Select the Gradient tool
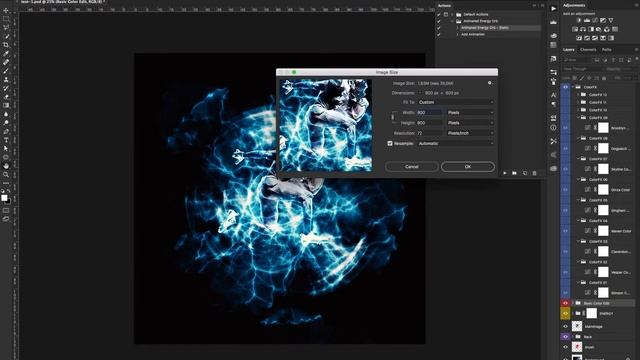 click(x=6, y=105)
